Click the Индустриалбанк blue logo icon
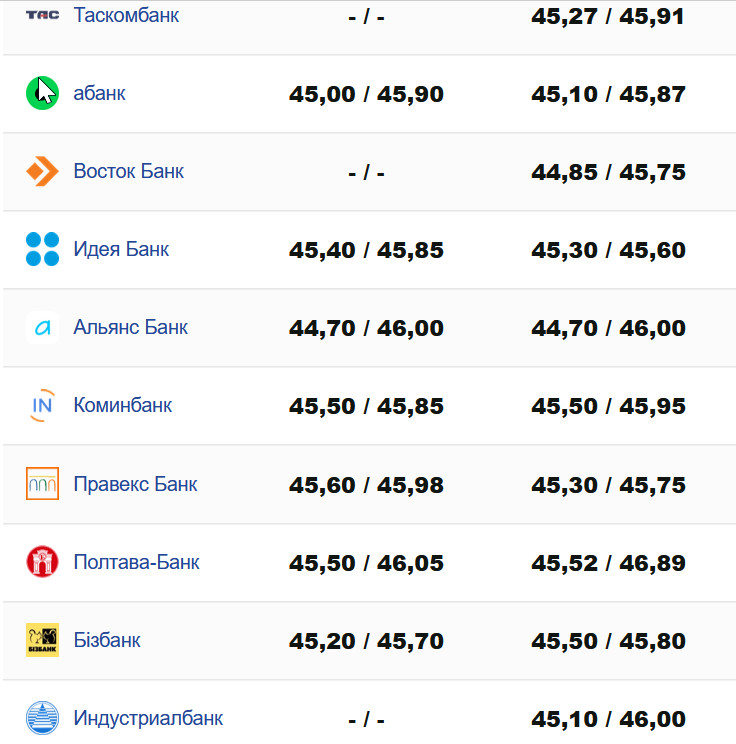The image size is (736, 744). tap(42, 718)
